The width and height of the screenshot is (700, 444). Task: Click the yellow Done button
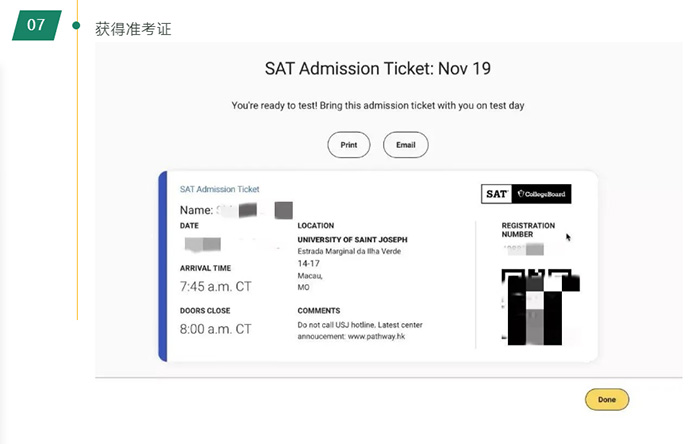607,399
